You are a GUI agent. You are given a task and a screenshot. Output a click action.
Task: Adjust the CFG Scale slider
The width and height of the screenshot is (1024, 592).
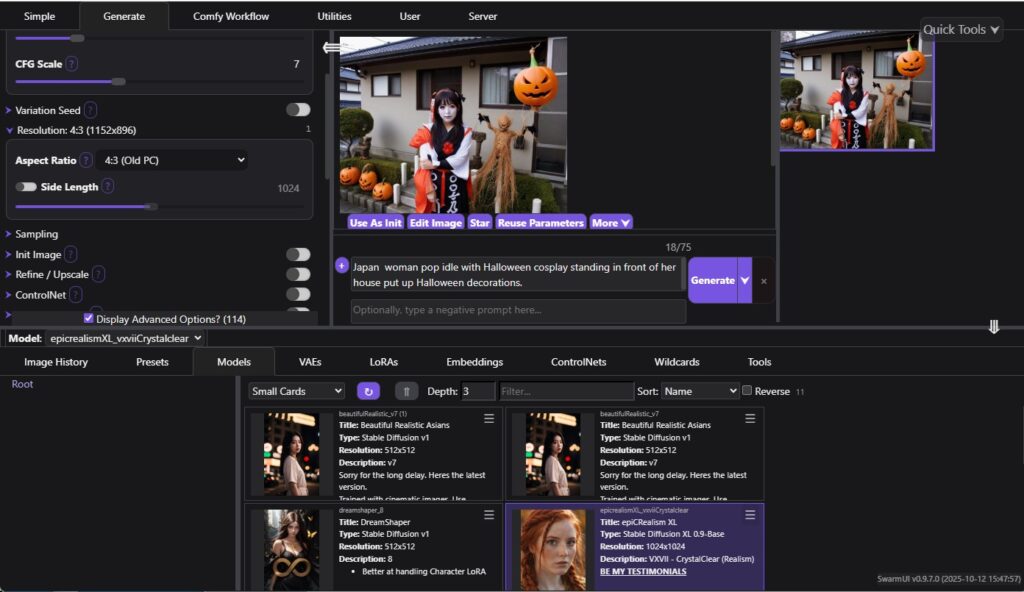click(118, 82)
